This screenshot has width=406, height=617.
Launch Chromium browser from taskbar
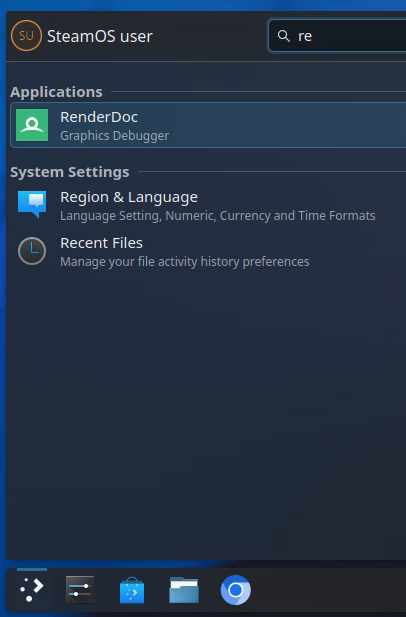(x=236, y=590)
